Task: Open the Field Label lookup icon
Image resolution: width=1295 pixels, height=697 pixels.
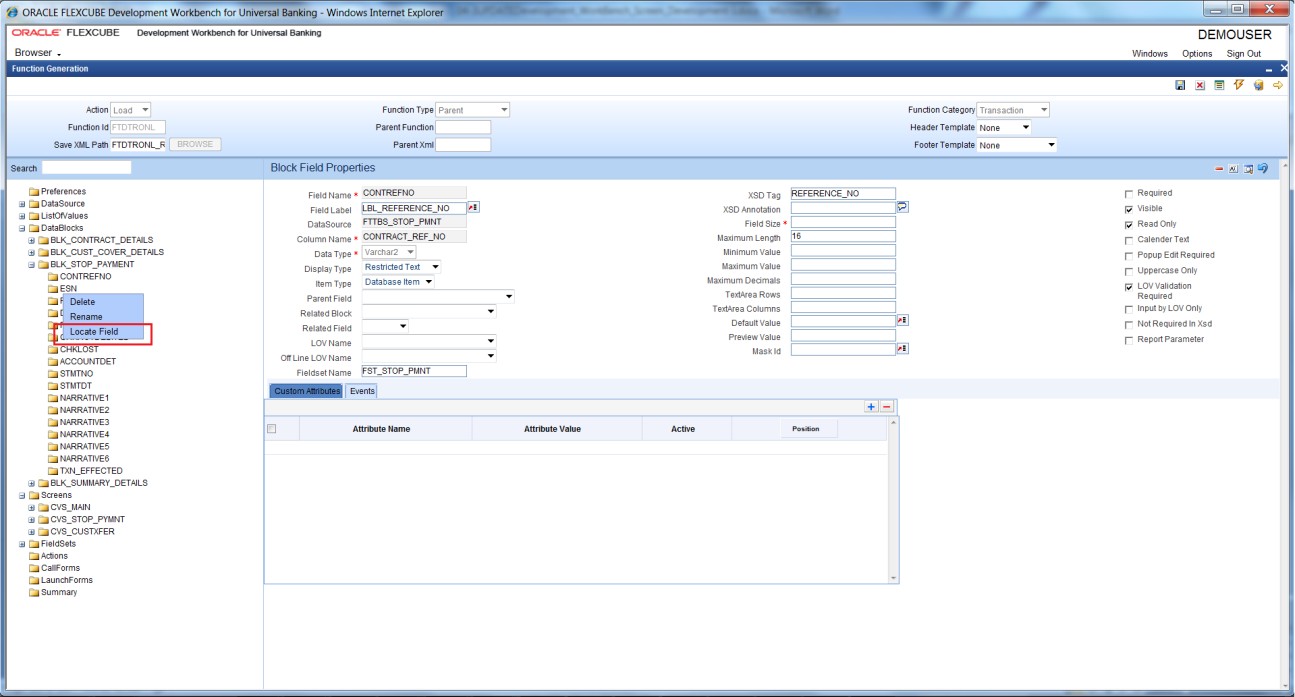Action: pos(474,208)
